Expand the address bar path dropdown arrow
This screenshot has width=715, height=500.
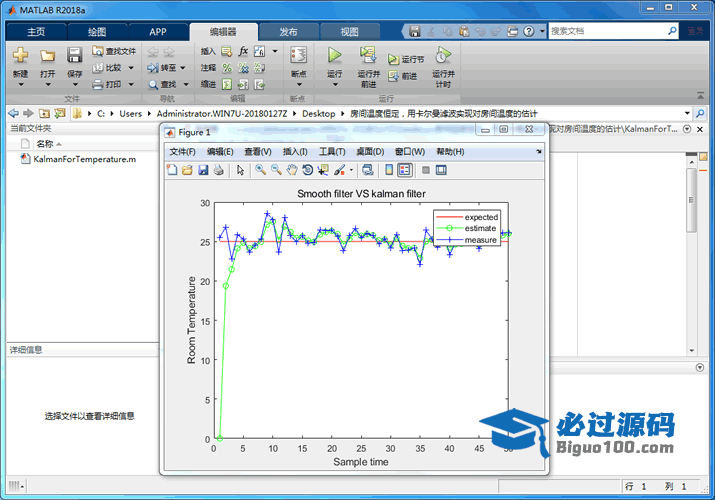[x=687, y=113]
